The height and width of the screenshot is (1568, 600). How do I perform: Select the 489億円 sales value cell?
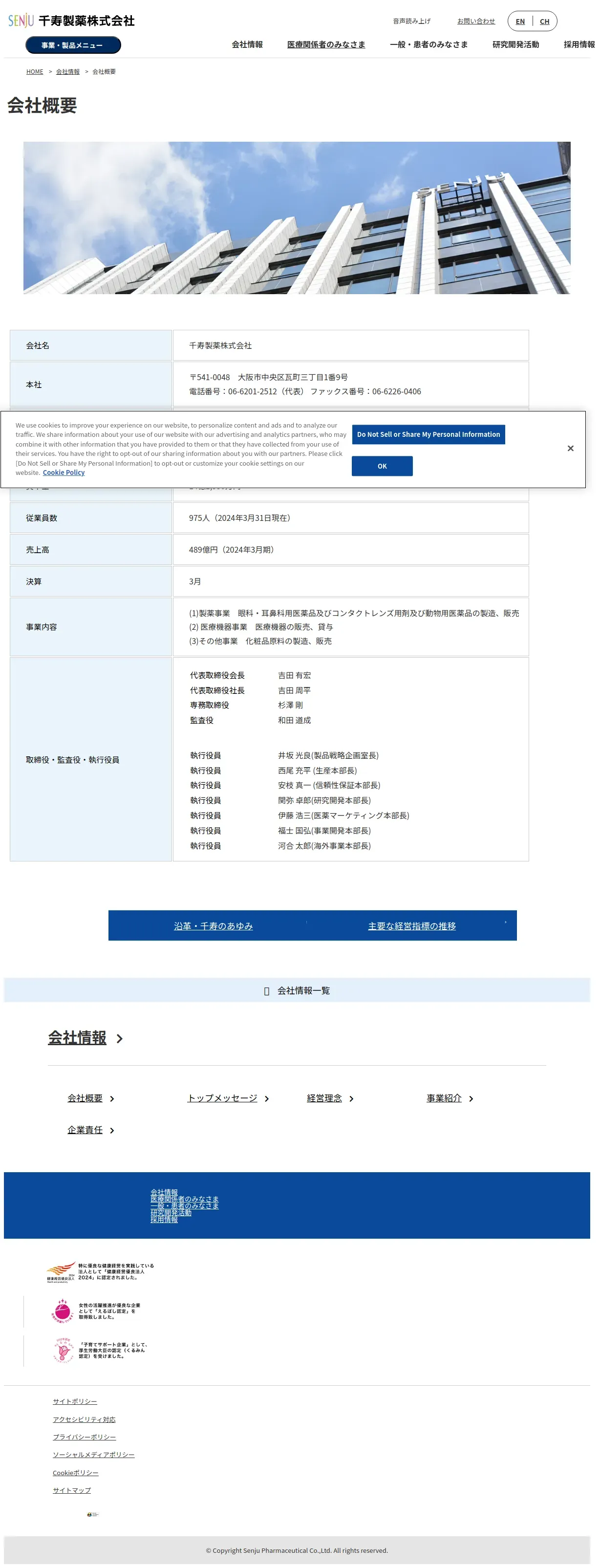tap(350, 550)
